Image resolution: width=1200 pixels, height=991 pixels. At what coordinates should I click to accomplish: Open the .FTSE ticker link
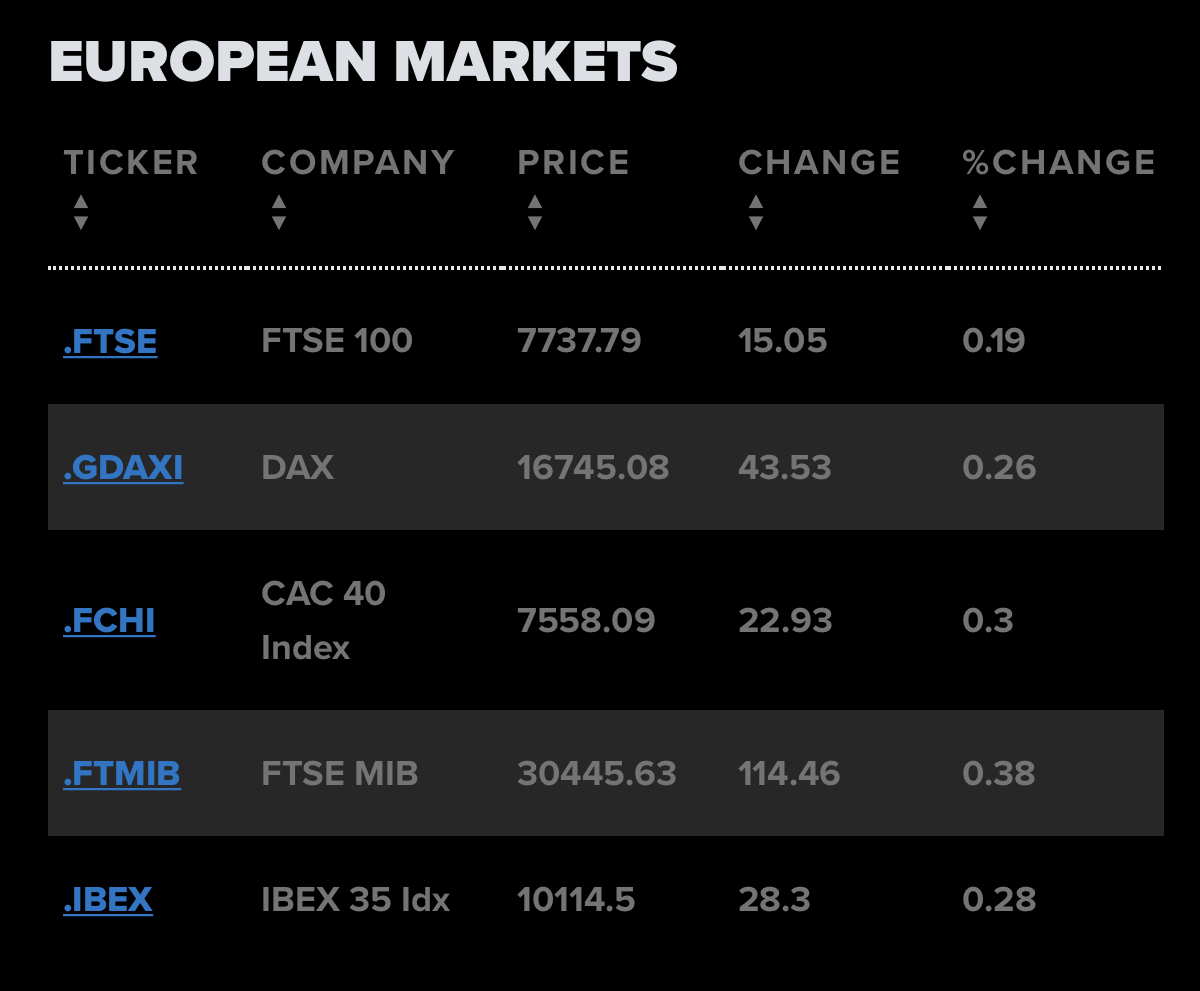point(110,342)
